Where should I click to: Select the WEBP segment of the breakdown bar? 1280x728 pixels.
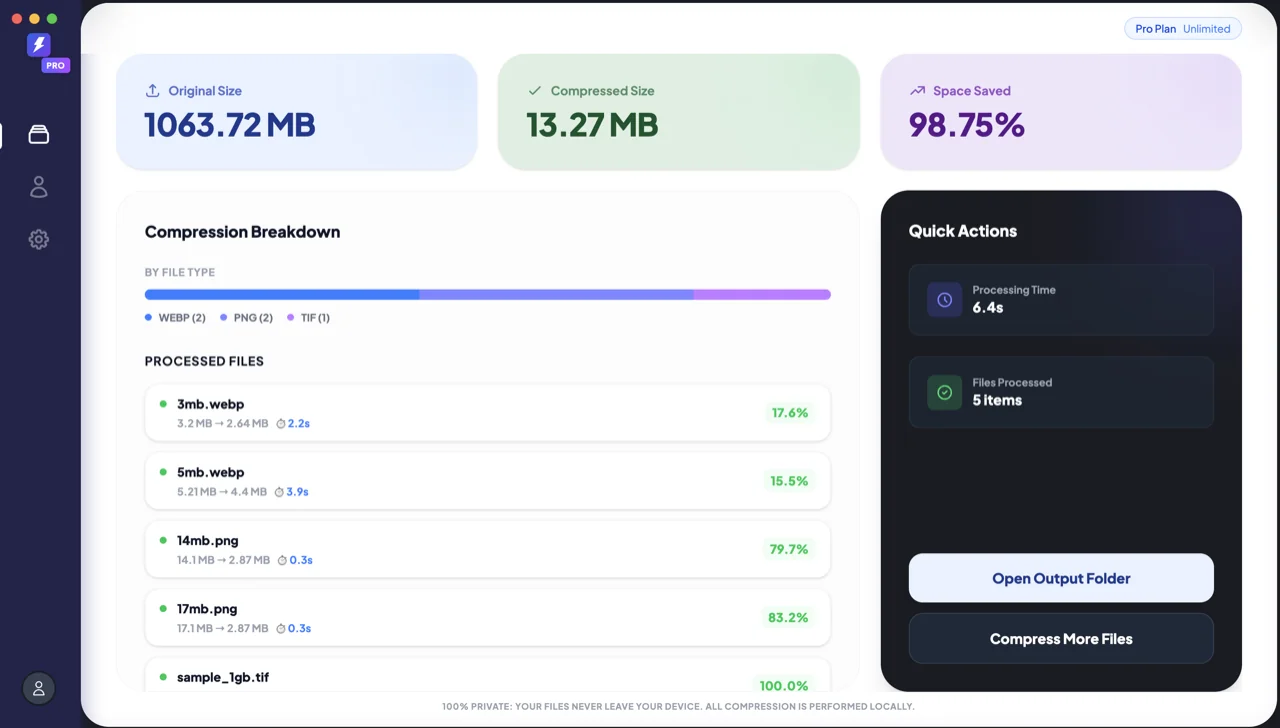coord(282,295)
